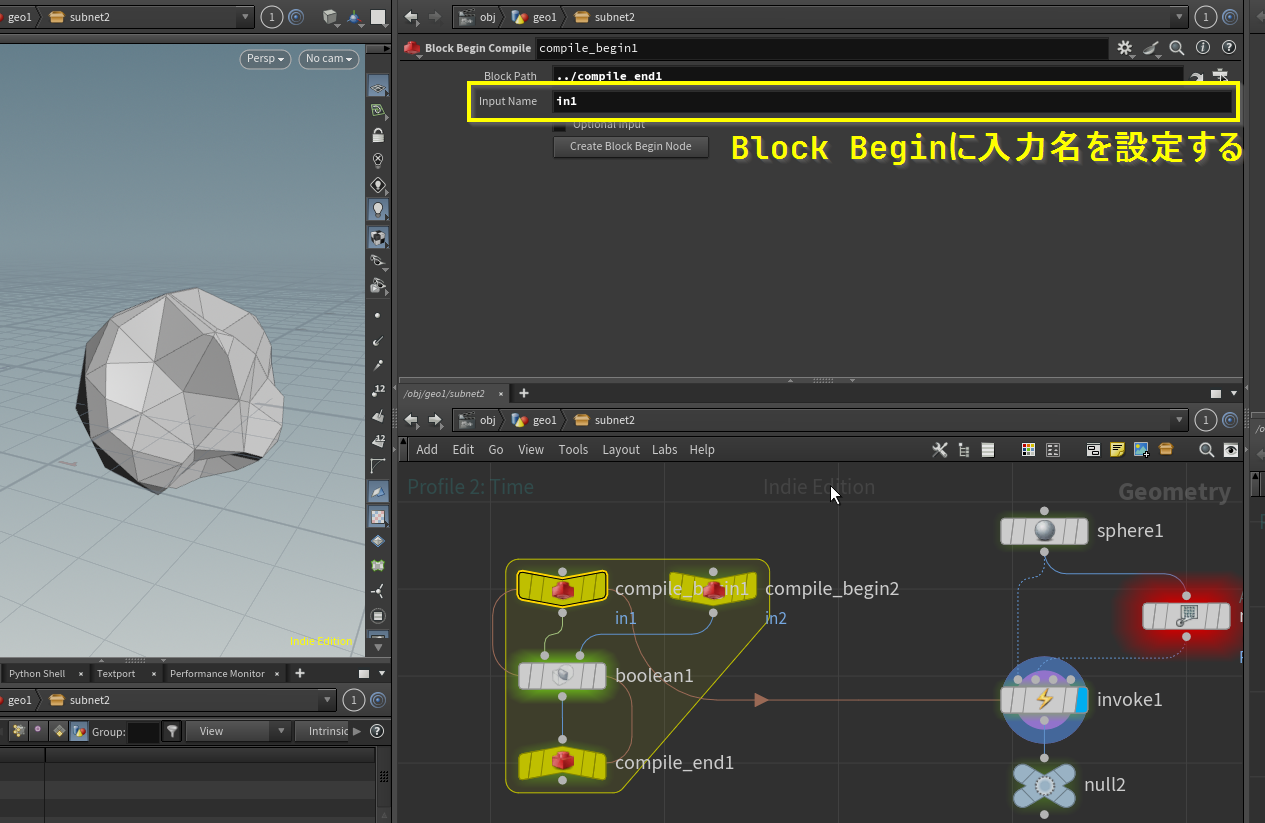Select the color palette icon in network toolbar

[x=1028, y=450]
